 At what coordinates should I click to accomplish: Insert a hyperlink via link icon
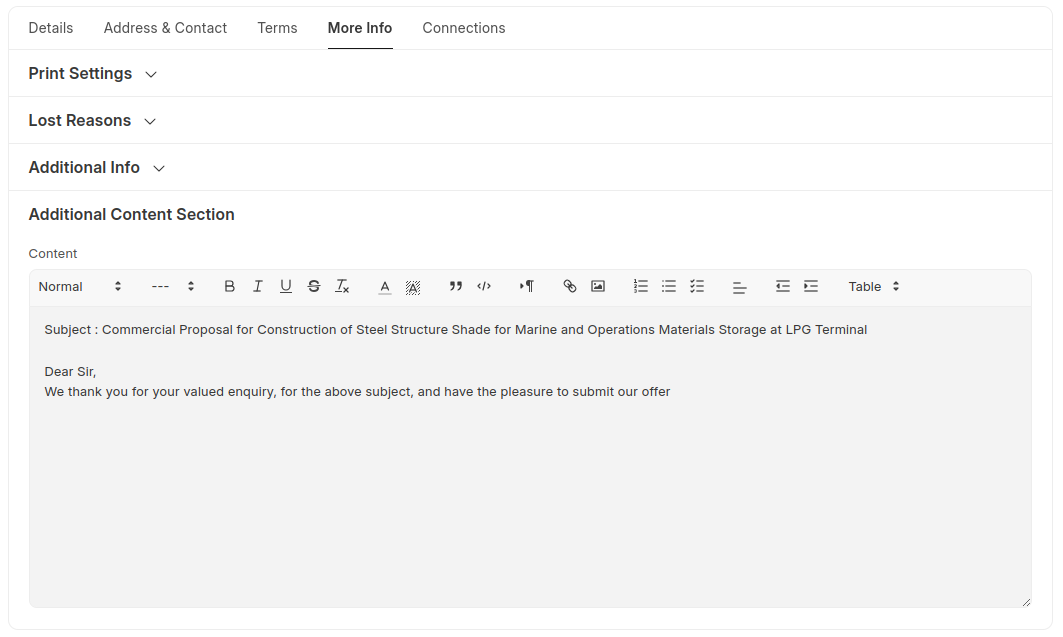570,286
